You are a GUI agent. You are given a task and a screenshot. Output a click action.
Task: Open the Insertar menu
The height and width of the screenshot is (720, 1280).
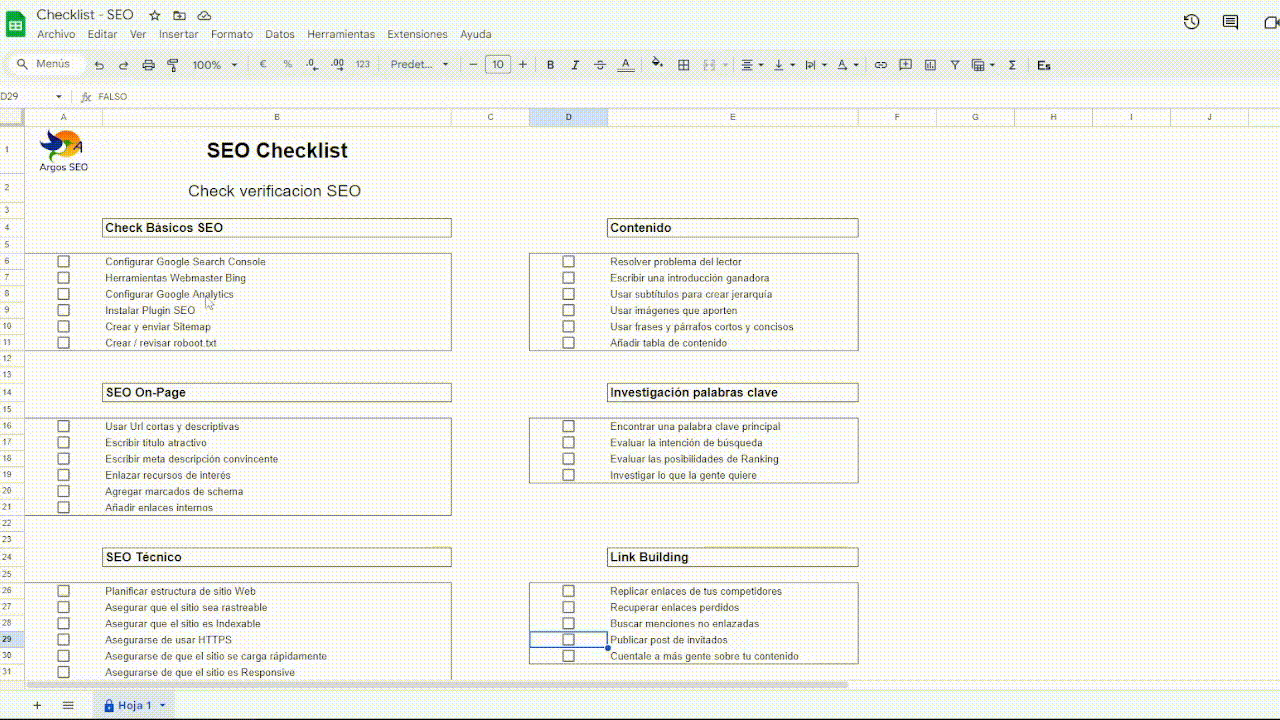[x=178, y=34]
